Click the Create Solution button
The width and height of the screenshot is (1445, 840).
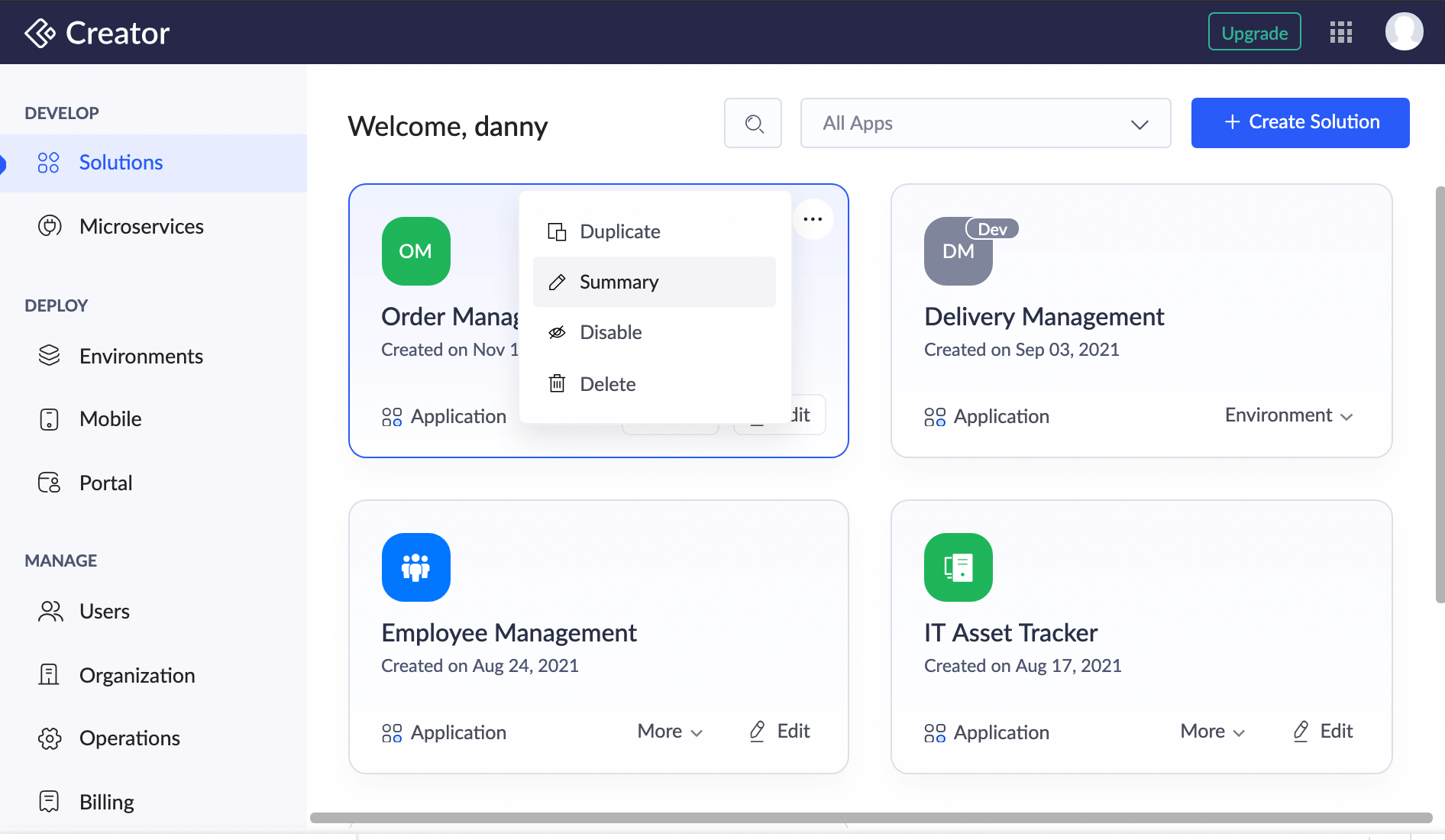click(1300, 123)
